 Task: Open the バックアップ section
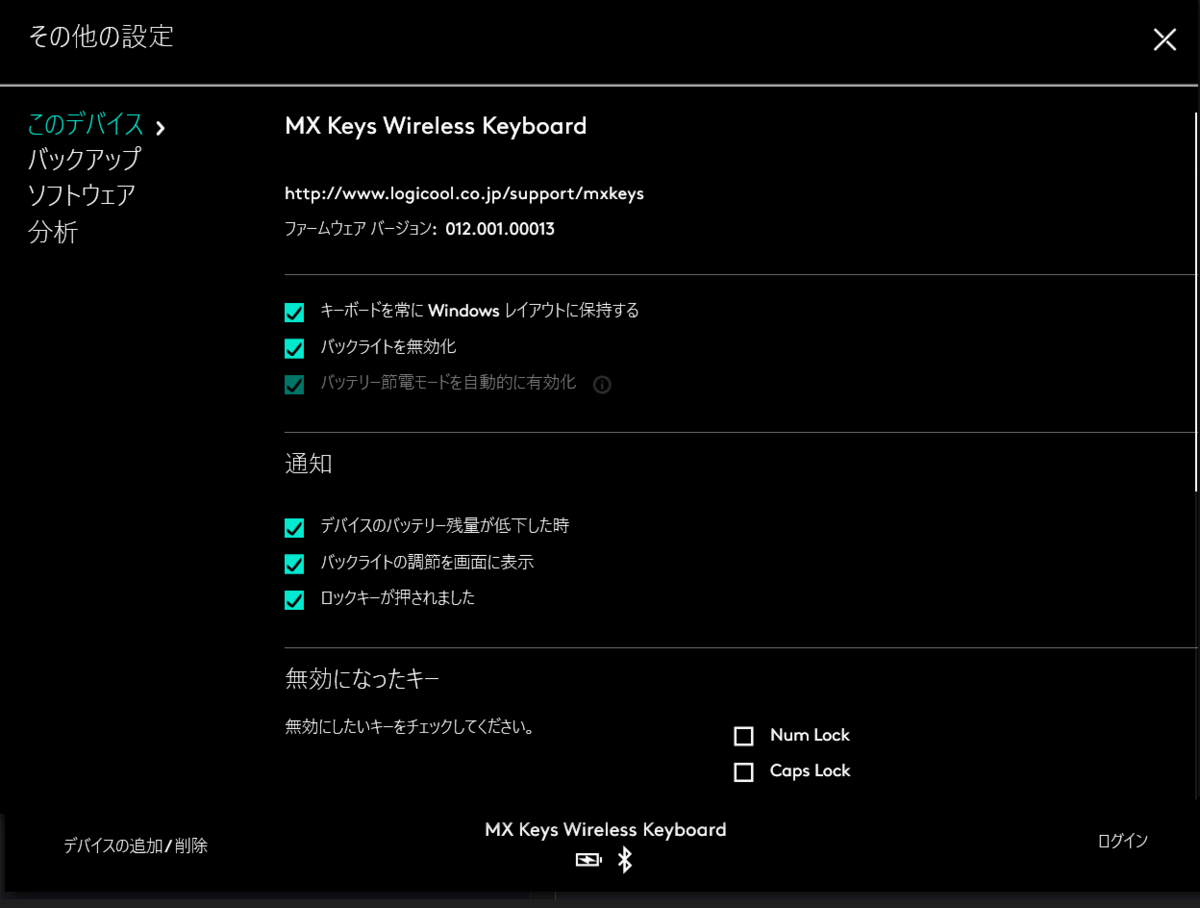coord(84,159)
